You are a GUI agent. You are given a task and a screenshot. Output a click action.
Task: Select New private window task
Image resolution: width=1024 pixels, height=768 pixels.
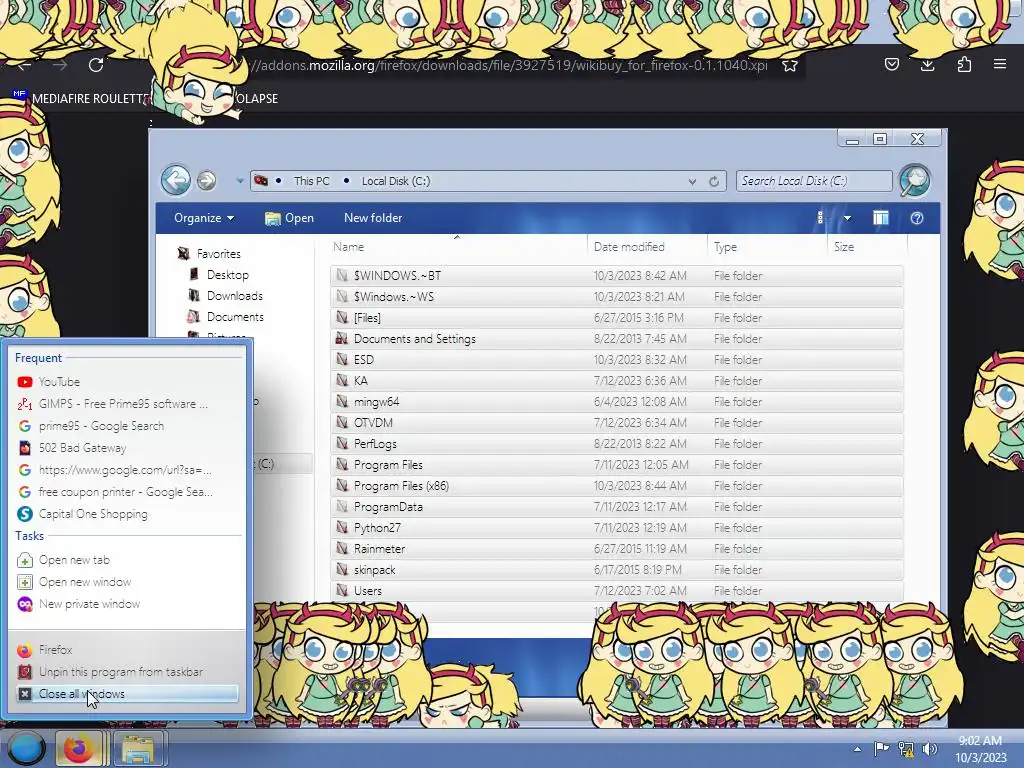tap(127, 604)
